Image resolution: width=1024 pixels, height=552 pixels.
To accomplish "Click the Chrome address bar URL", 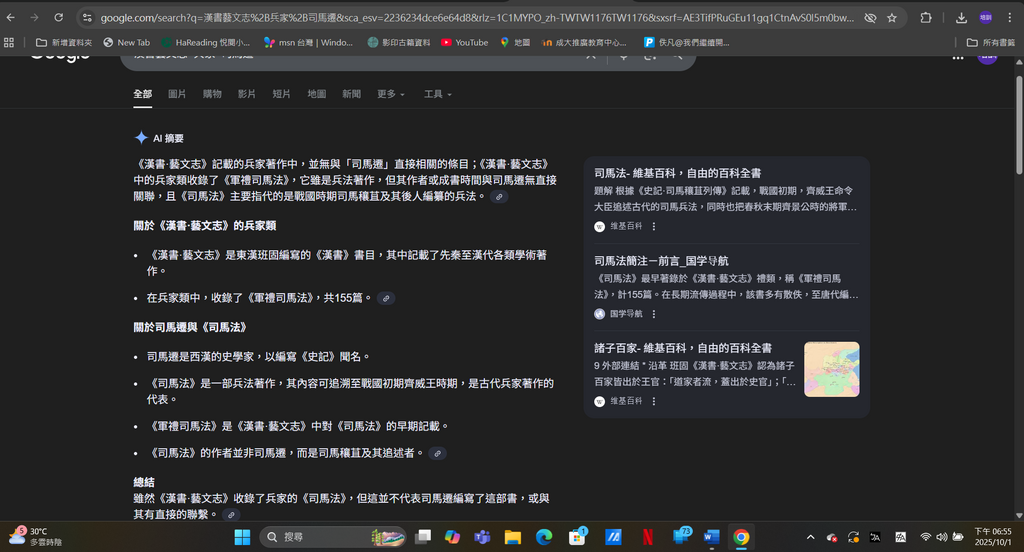I will coord(470,17).
